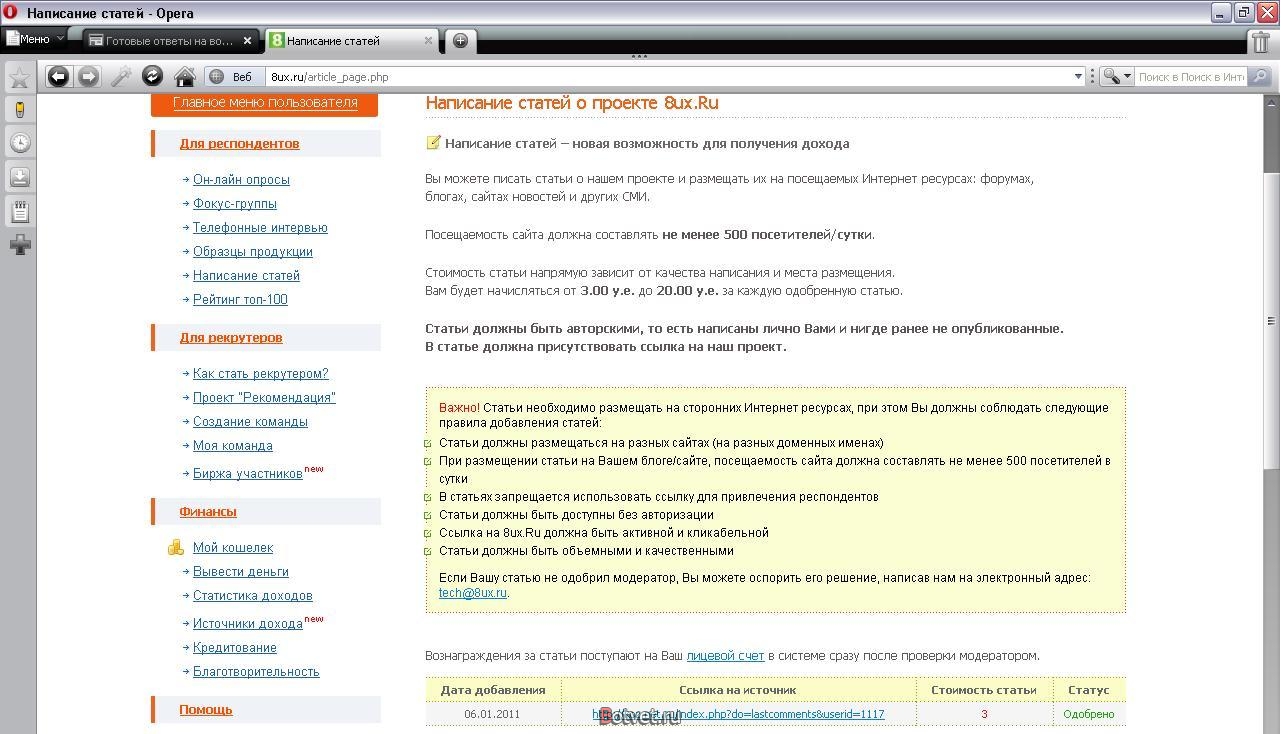Click the Веб site security badge

click(233, 77)
